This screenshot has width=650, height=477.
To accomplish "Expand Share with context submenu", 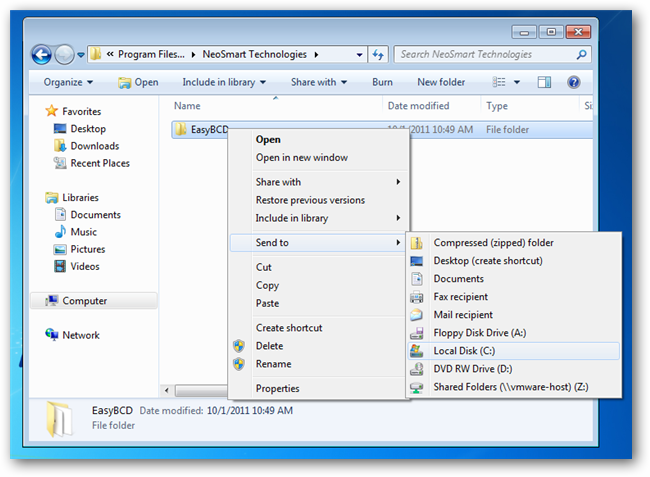I will coord(318,182).
